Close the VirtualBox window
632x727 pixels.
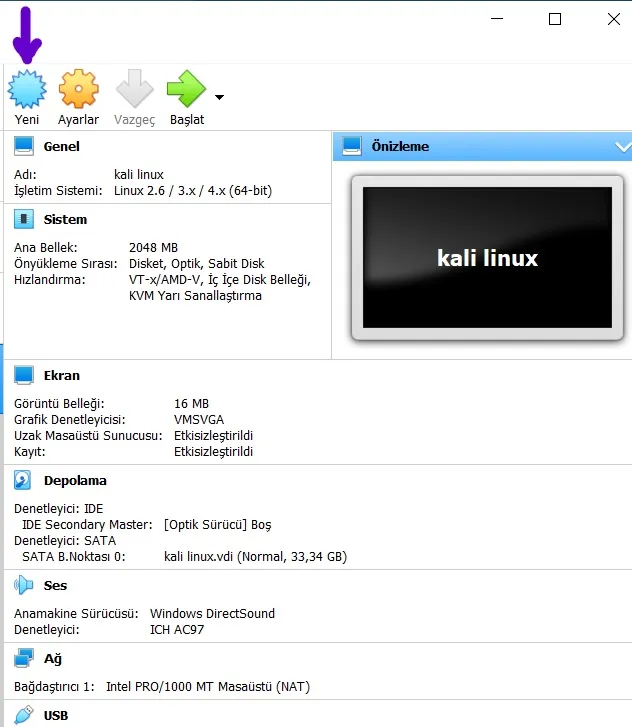(614, 19)
